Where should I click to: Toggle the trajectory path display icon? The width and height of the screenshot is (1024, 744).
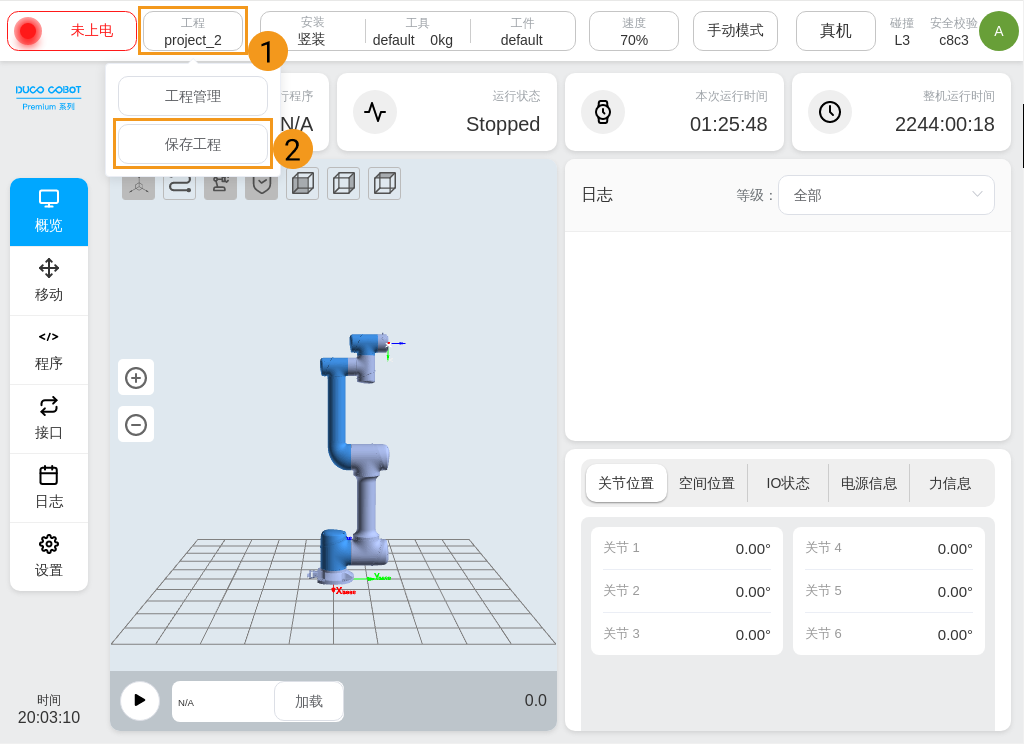pyautogui.click(x=180, y=184)
